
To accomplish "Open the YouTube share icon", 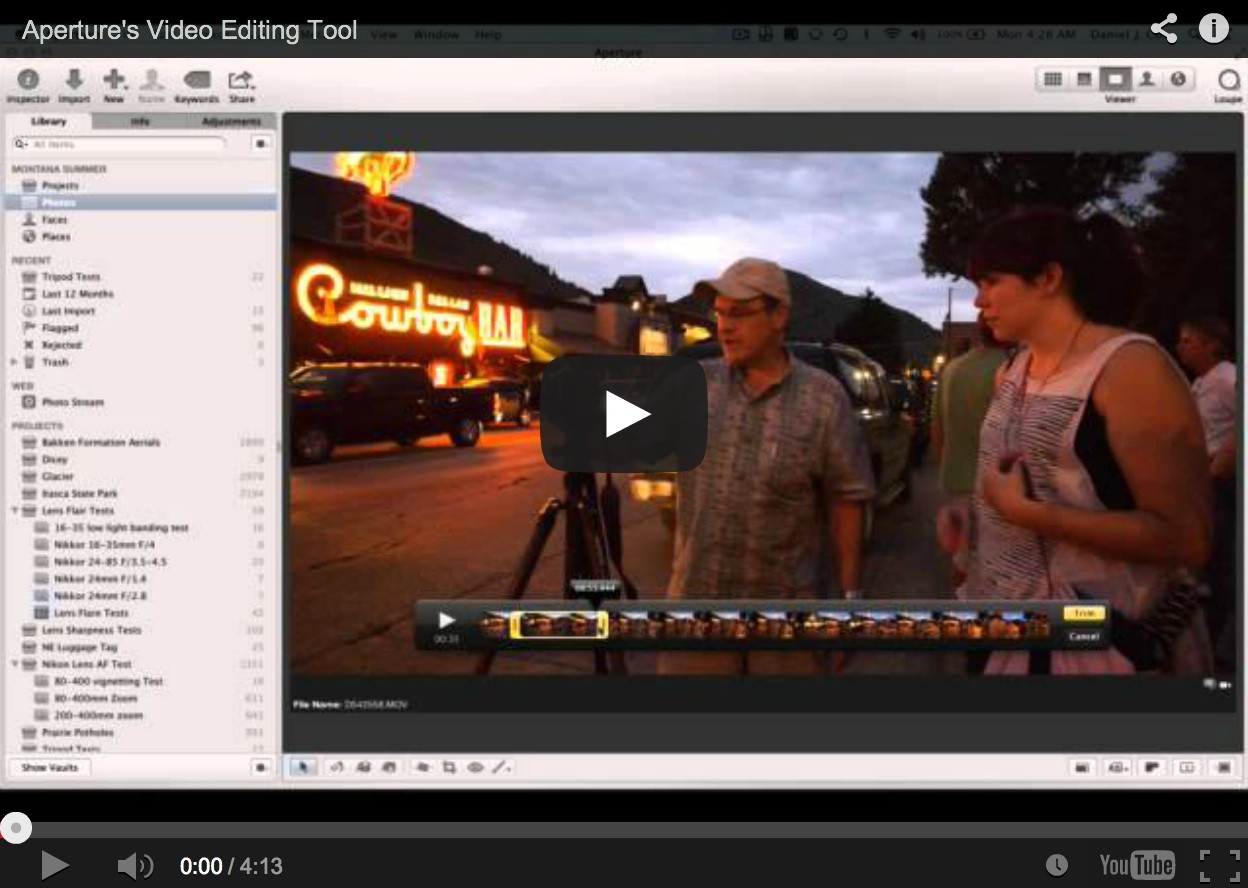I will [x=1164, y=28].
